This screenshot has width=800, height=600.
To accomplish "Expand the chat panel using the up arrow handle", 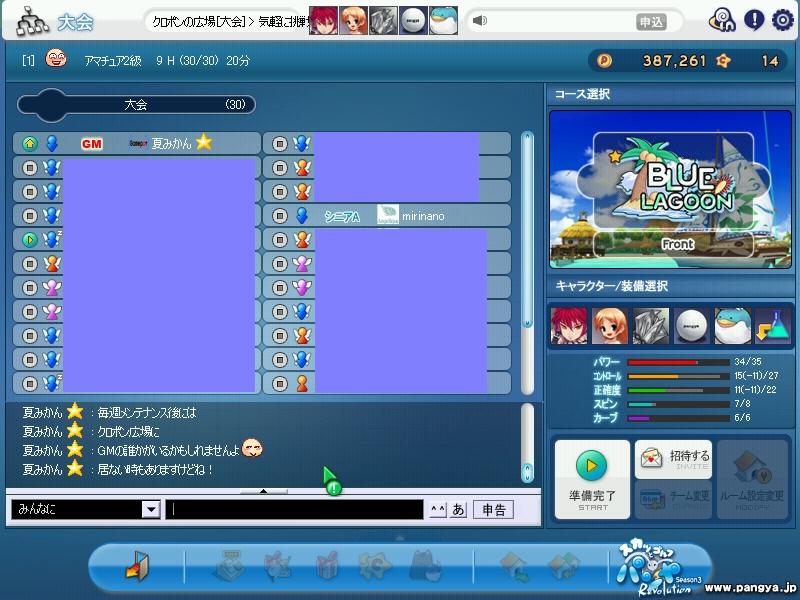I will (263, 491).
